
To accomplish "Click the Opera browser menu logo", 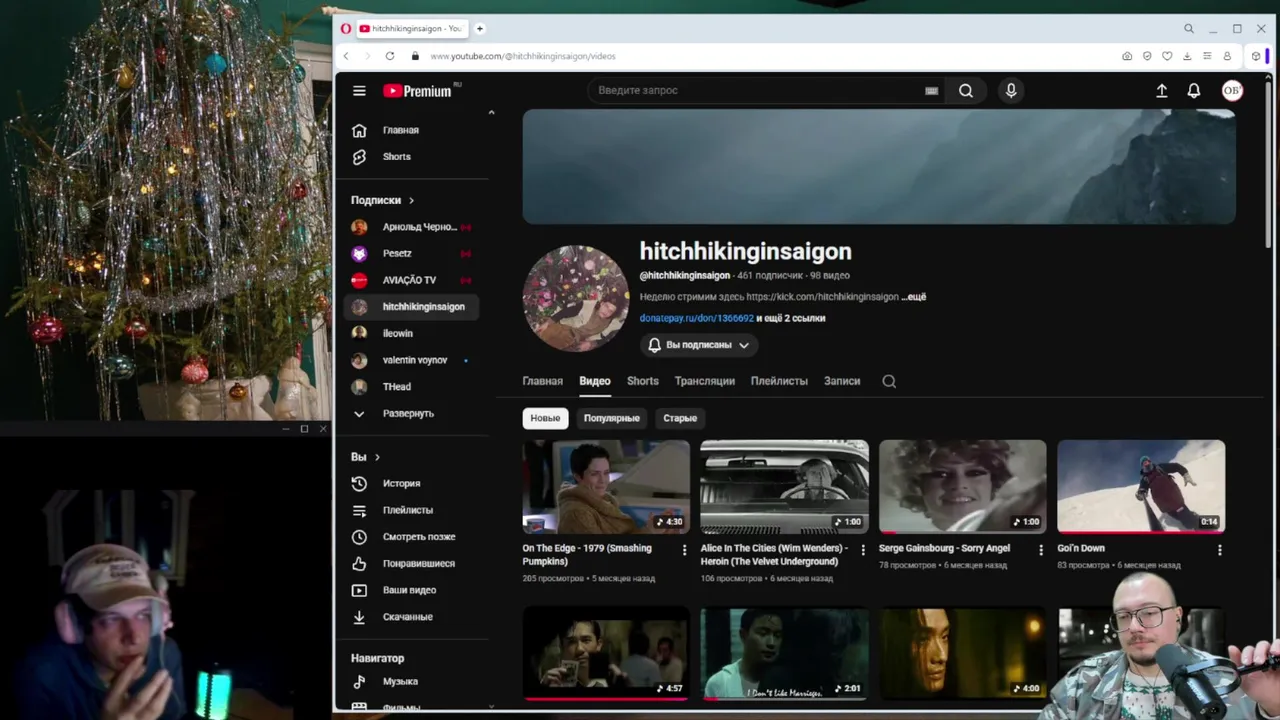I will tap(346, 29).
